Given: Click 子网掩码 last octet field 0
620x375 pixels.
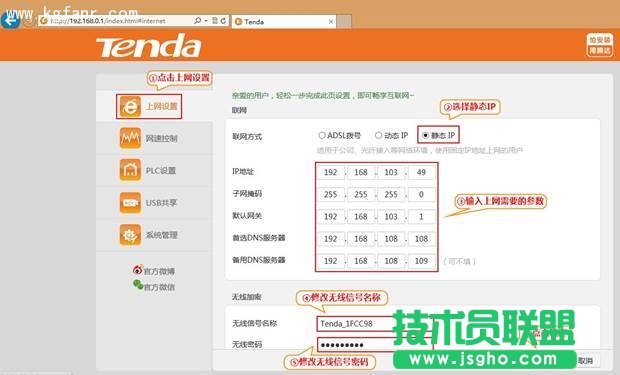Looking at the screenshot, I should click(x=421, y=195).
